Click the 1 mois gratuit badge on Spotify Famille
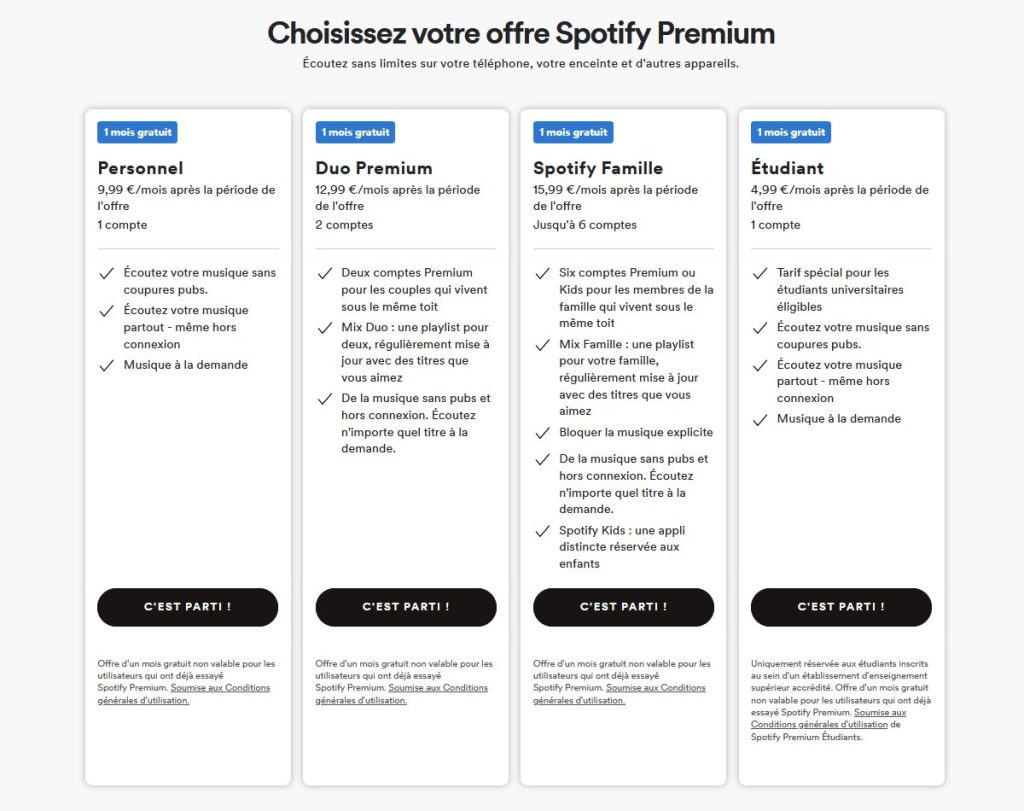This screenshot has height=811, width=1024. pos(573,132)
